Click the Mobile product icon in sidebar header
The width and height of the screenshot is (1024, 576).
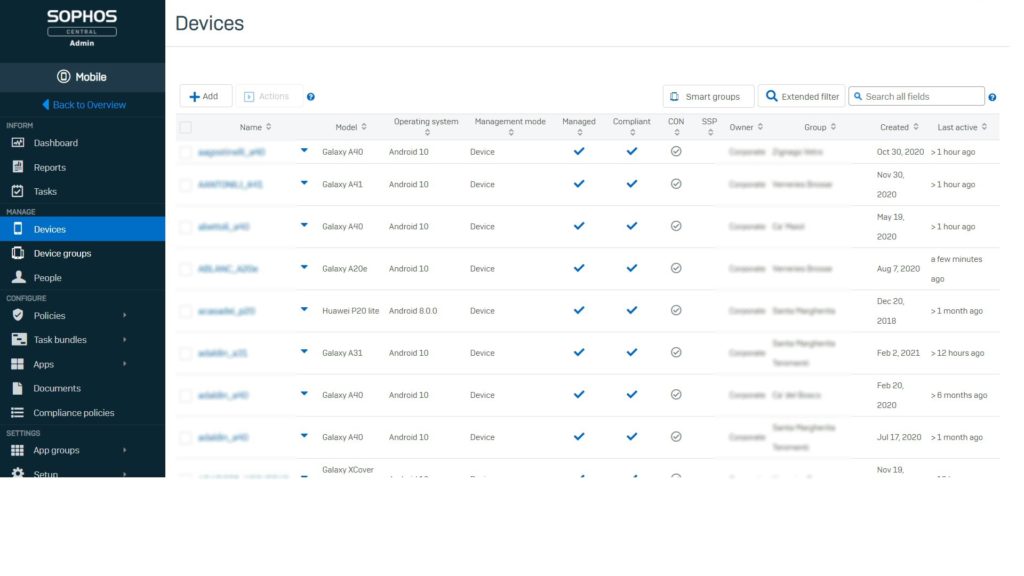coord(63,76)
